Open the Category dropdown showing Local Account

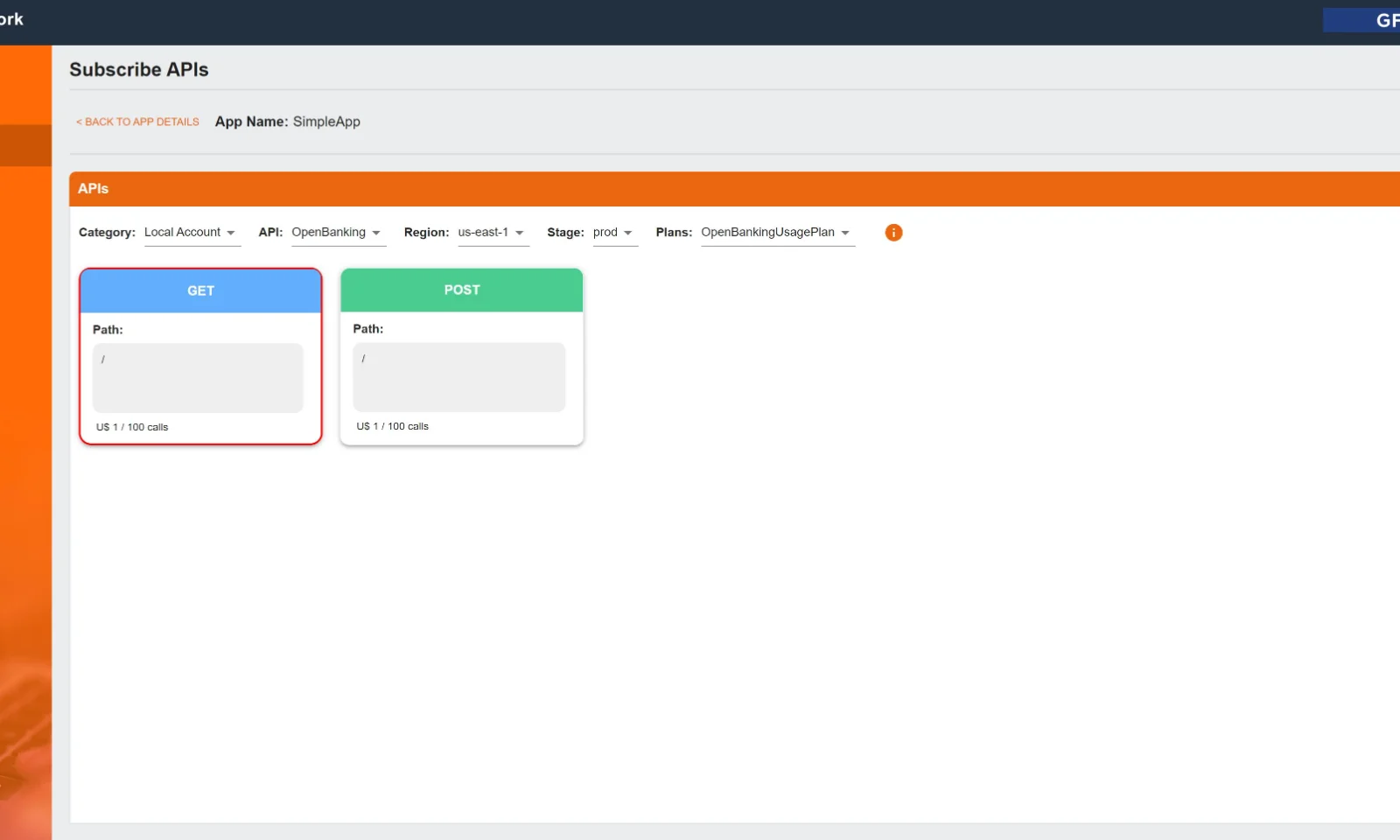[x=192, y=232]
